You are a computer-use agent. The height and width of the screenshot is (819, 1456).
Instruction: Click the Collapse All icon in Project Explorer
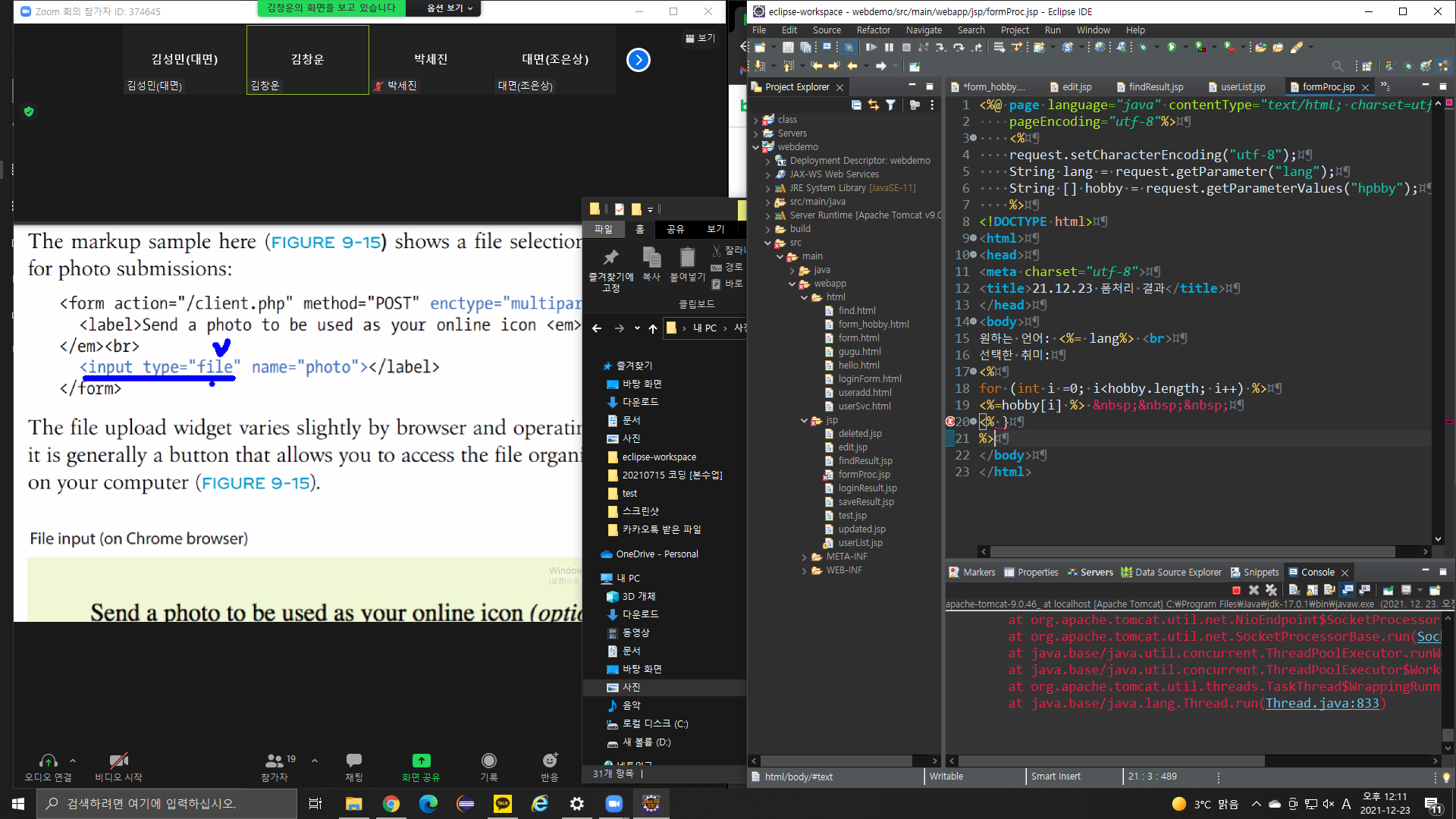pos(856,105)
